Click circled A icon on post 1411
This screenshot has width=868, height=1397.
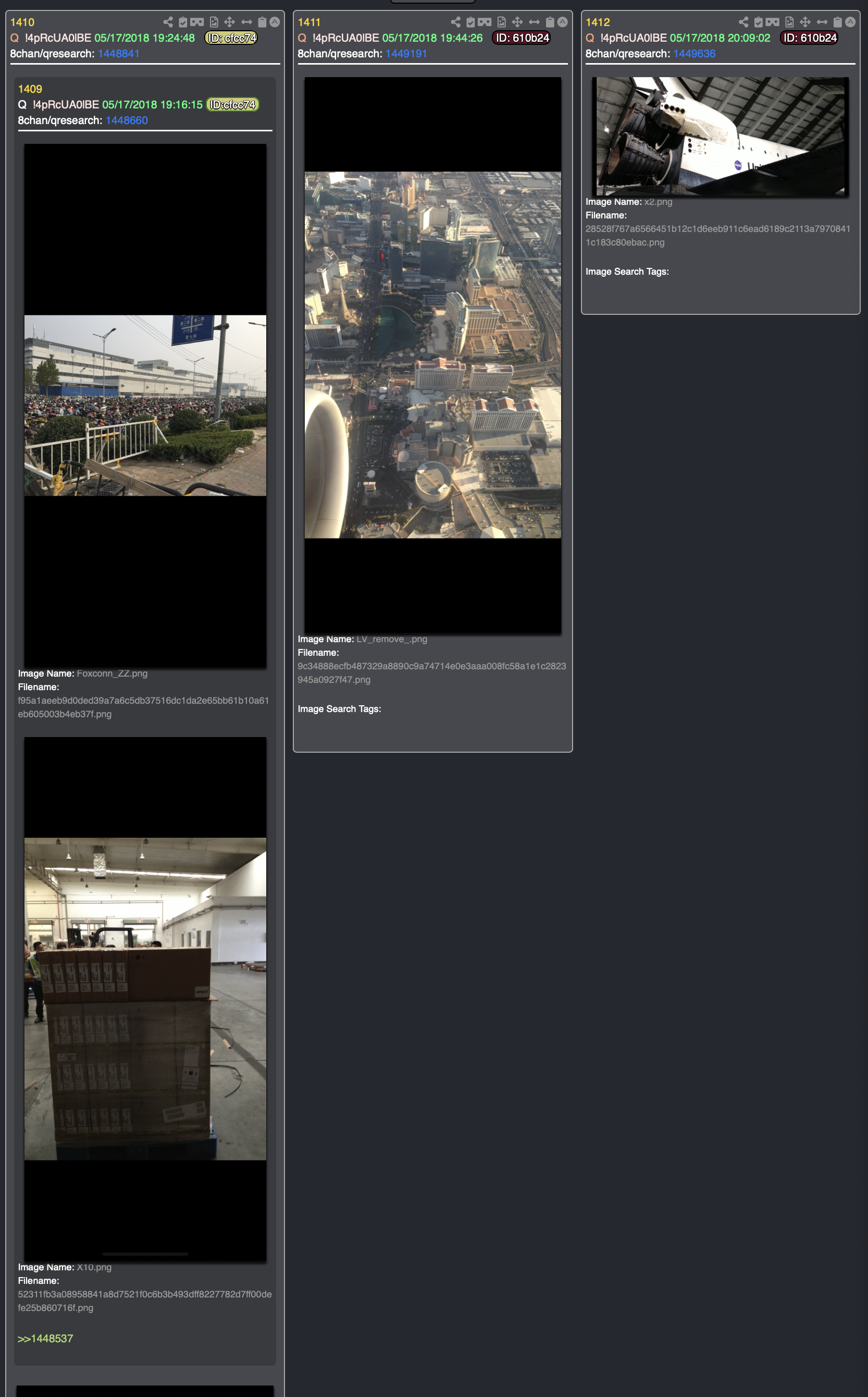point(562,22)
